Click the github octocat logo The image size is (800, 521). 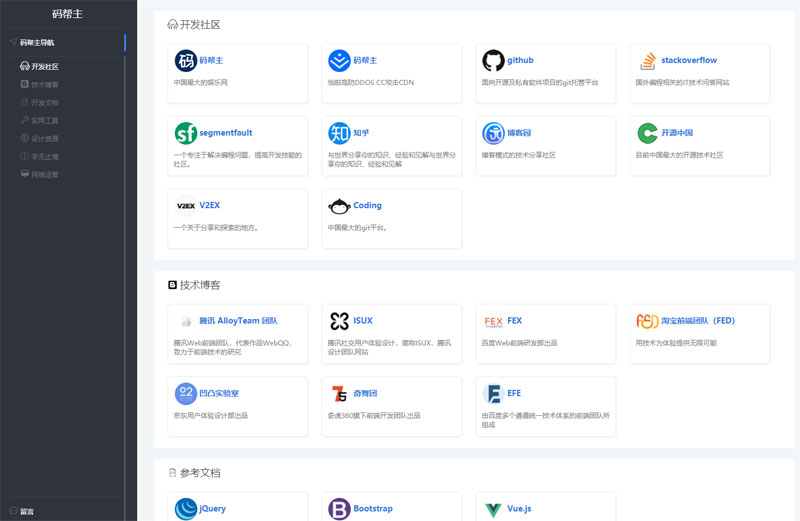pyautogui.click(x=493, y=61)
